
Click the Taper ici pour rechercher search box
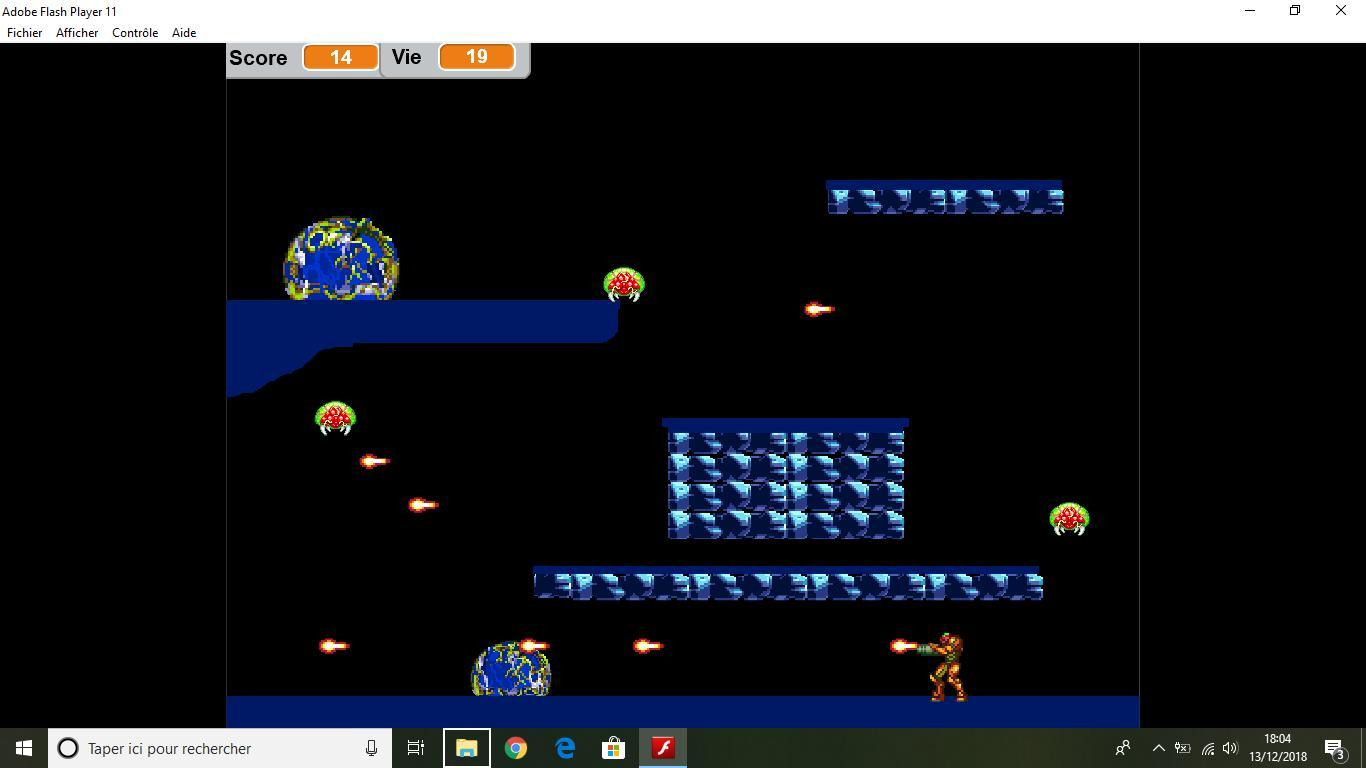pyautogui.click(x=220, y=748)
